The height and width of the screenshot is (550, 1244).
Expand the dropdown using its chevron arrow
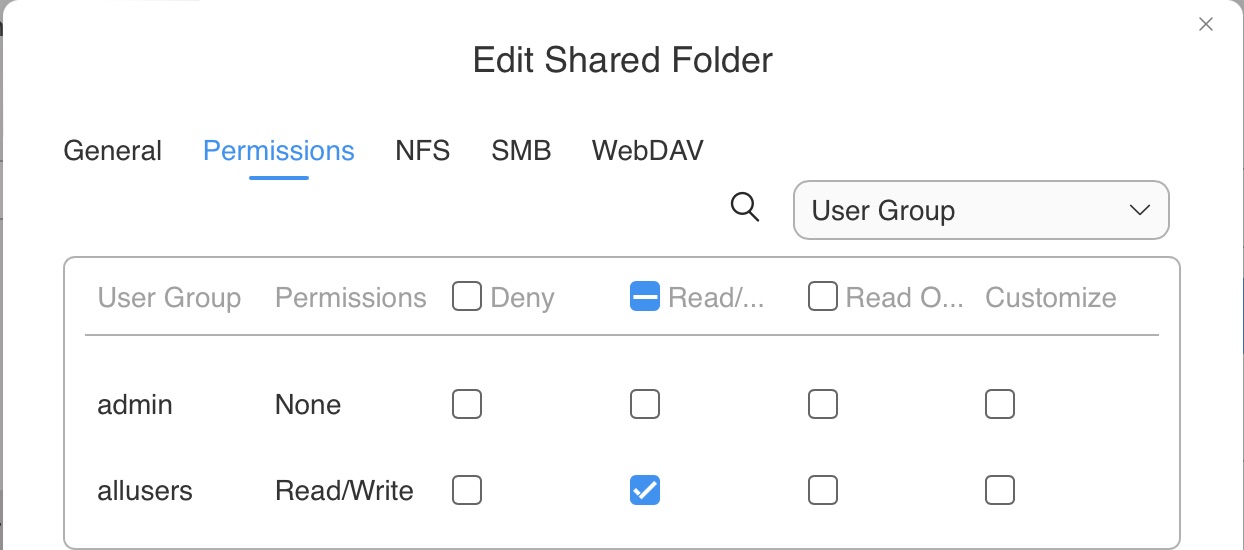click(1139, 210)
